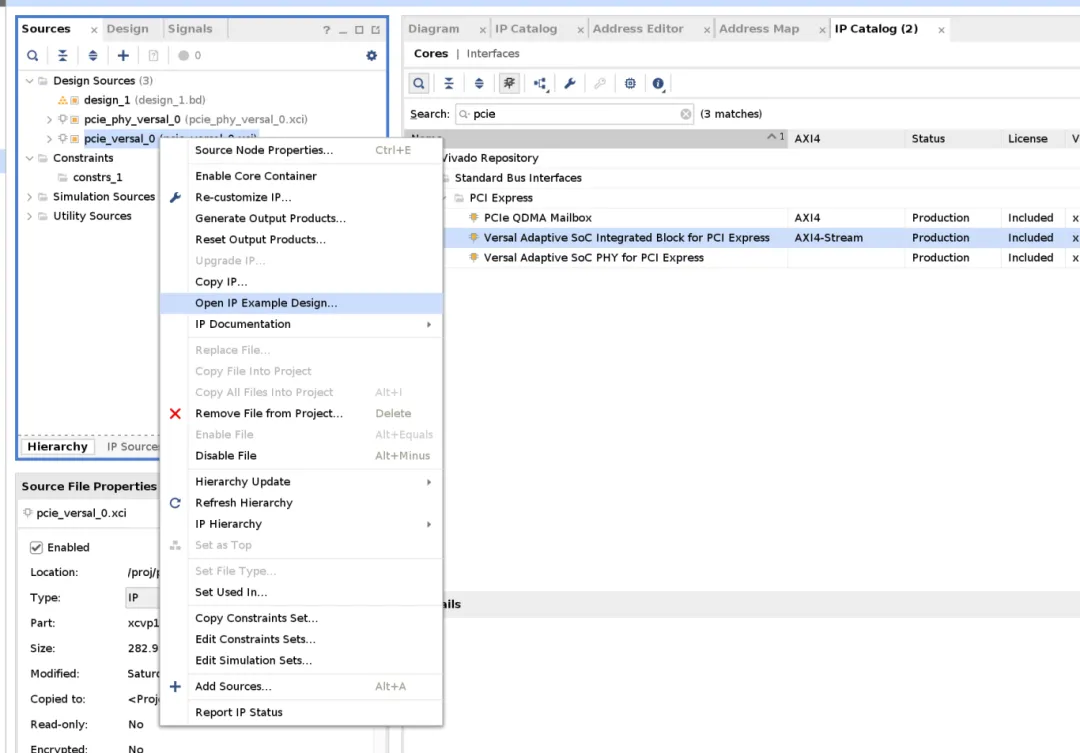1080x753 pixels.
Task: Click the info icon in IP Catalog toolbar
Action: (658, 84)
